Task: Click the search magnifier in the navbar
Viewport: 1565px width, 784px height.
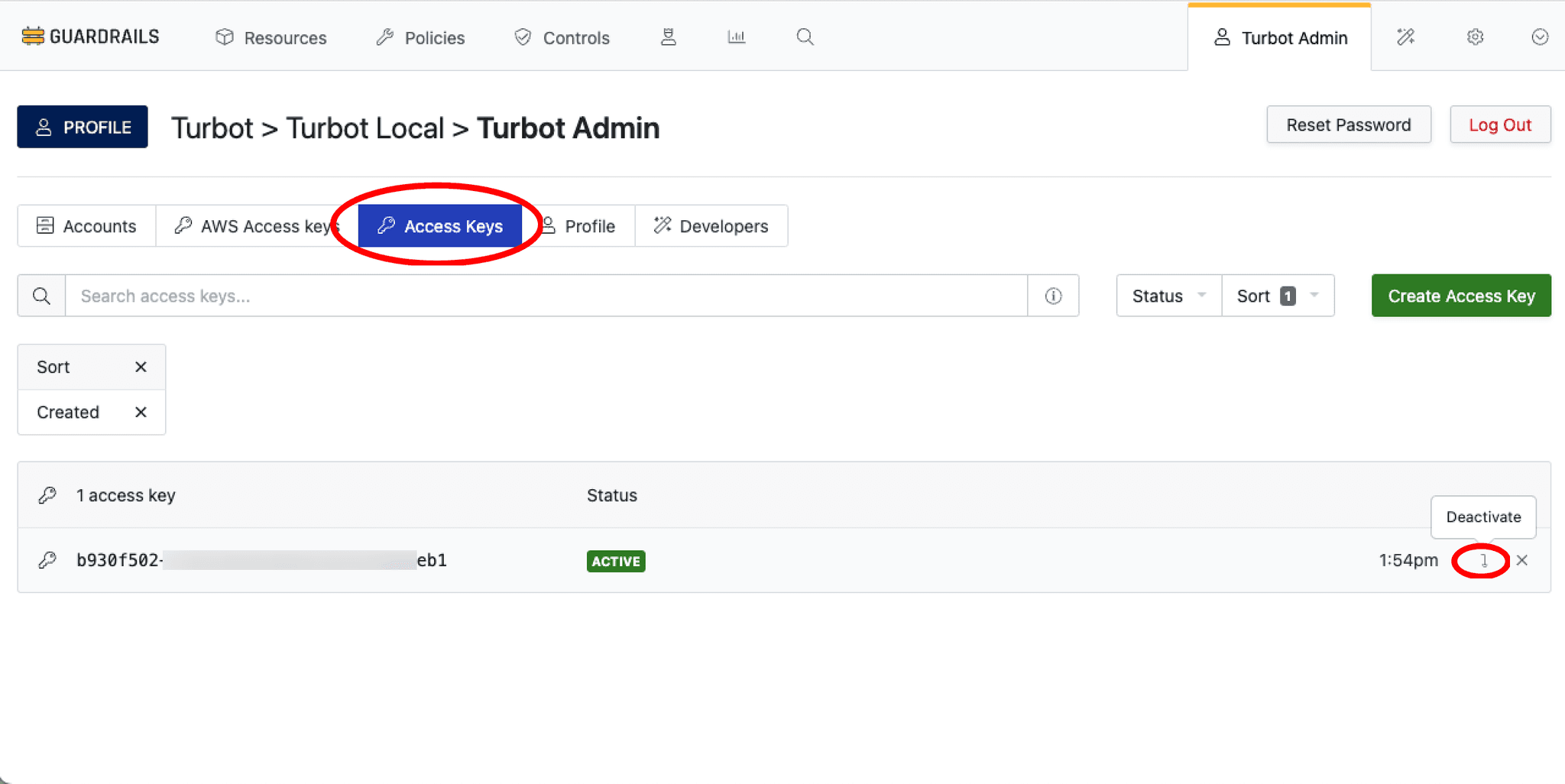Action: [805, 37]
